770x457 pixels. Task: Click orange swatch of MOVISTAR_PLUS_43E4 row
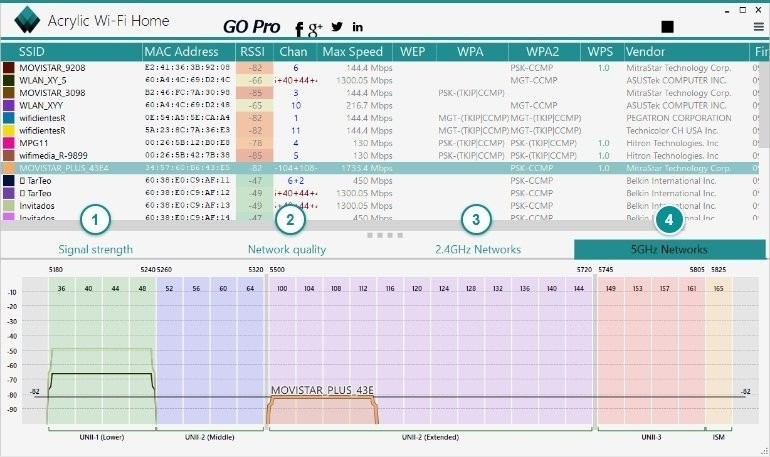(x=9, y=168)
